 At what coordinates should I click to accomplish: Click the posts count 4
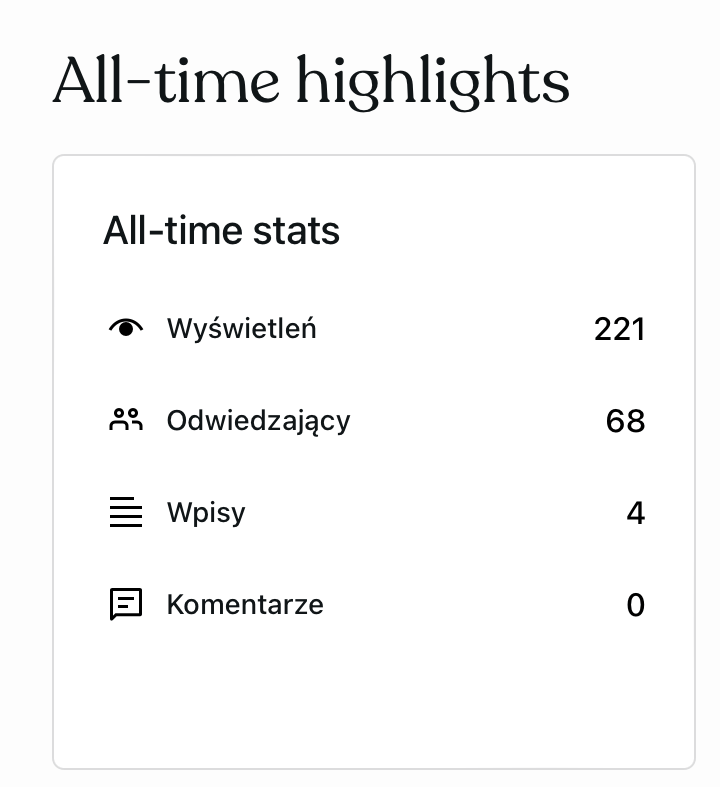pos(635,514)
